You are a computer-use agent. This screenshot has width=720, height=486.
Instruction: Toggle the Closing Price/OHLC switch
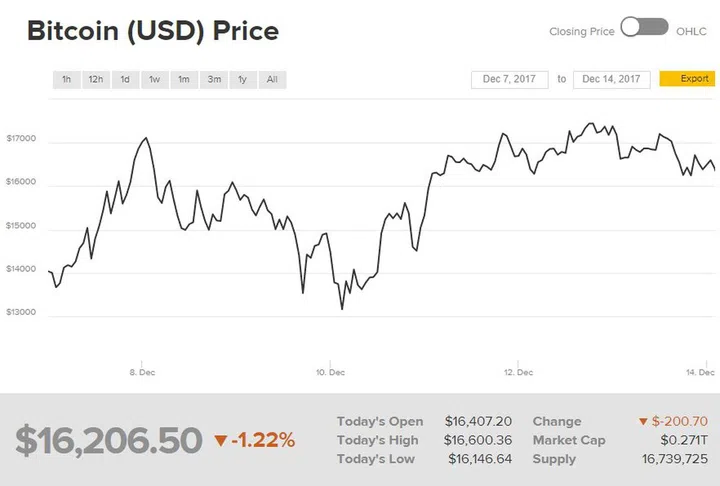(x=644, y=28)
